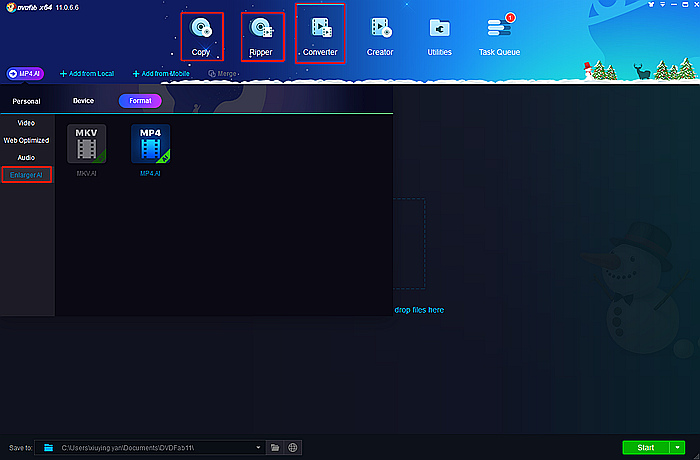Open the Creator module
This screenshot has width=700, height=460.
point(380,35)
